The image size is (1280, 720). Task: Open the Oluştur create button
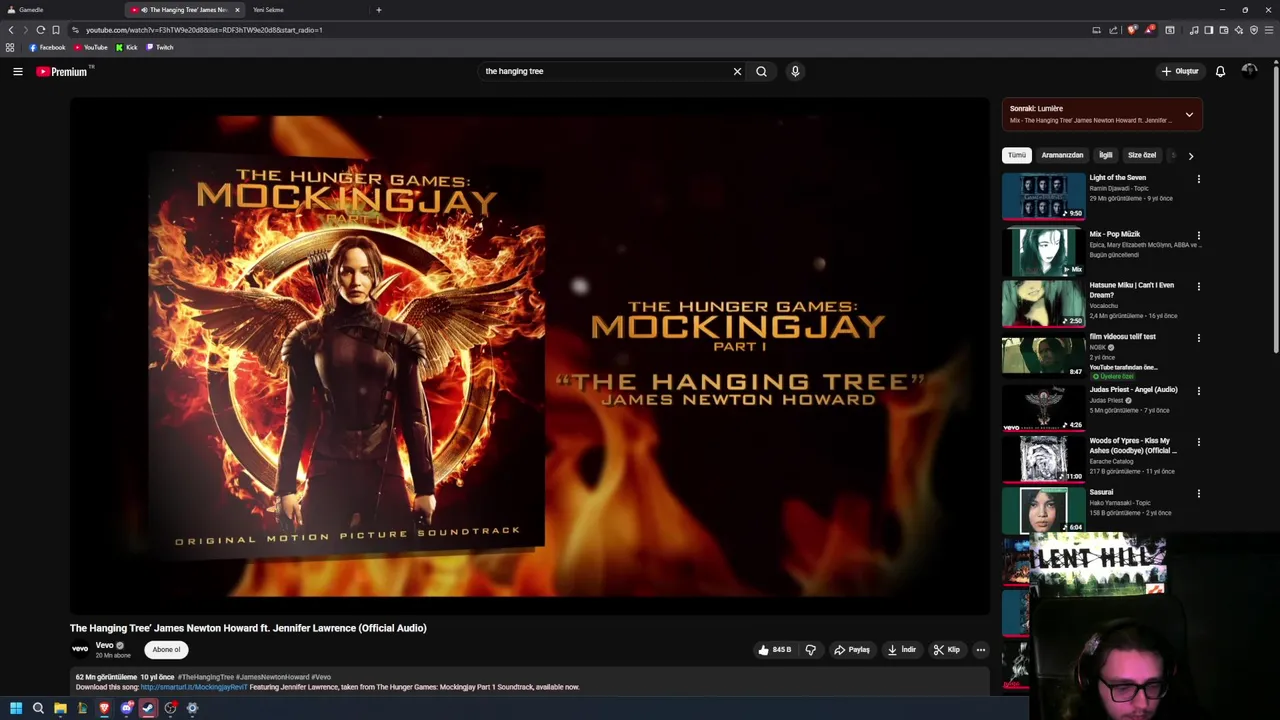1180,71
